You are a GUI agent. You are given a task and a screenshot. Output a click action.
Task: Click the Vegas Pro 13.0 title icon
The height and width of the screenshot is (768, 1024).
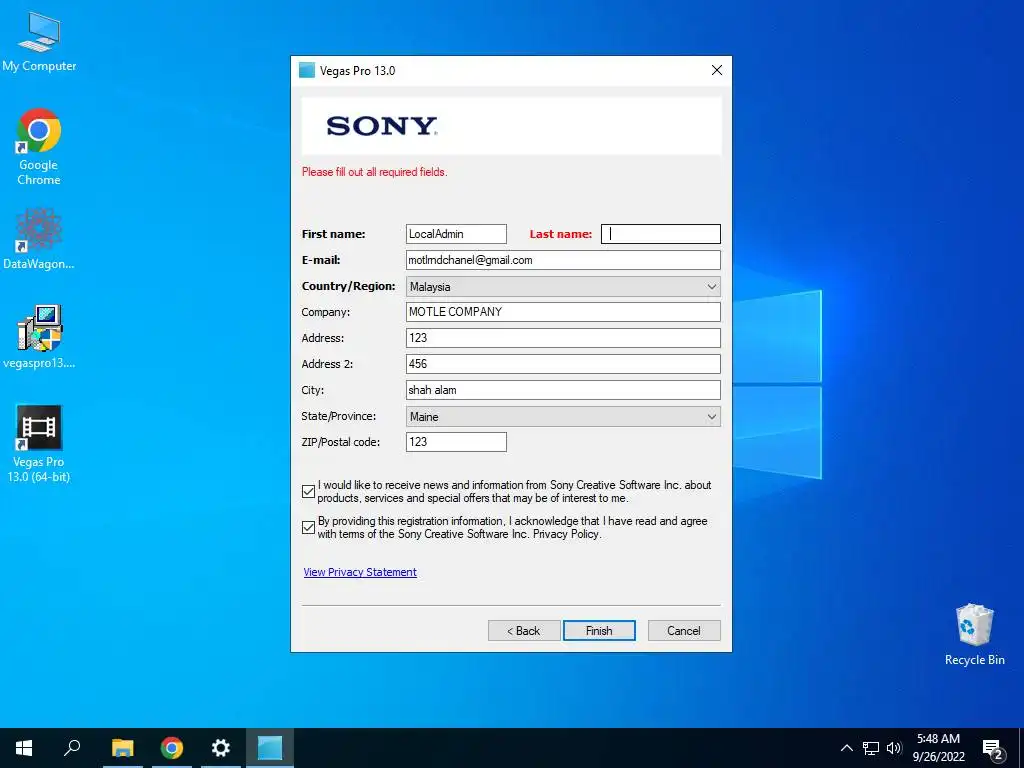coord(307,71)
